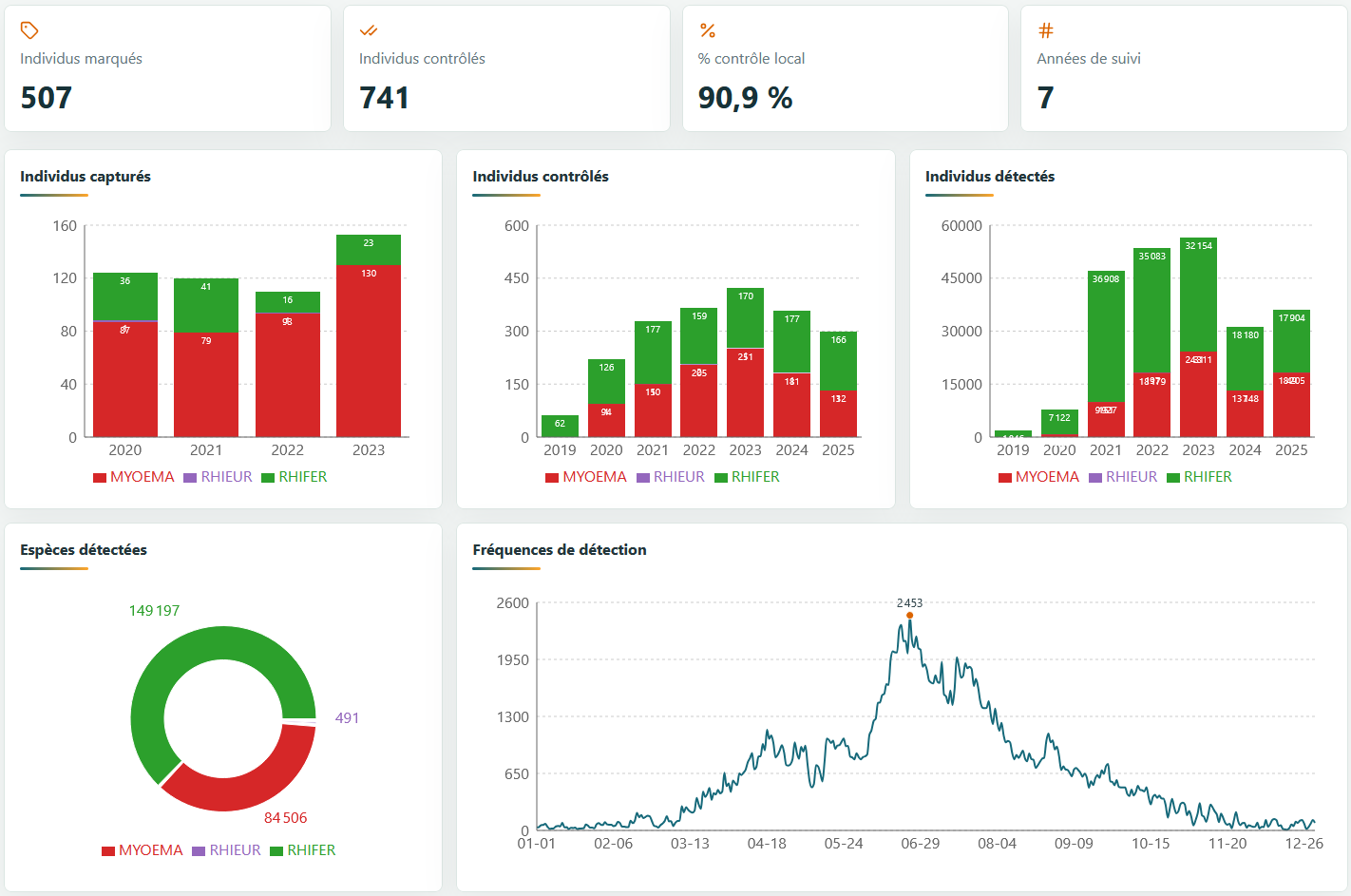The image size is (1351, 896).
Task: Select the green 159 segment in 2022 controls
Action: coord(699,336)
